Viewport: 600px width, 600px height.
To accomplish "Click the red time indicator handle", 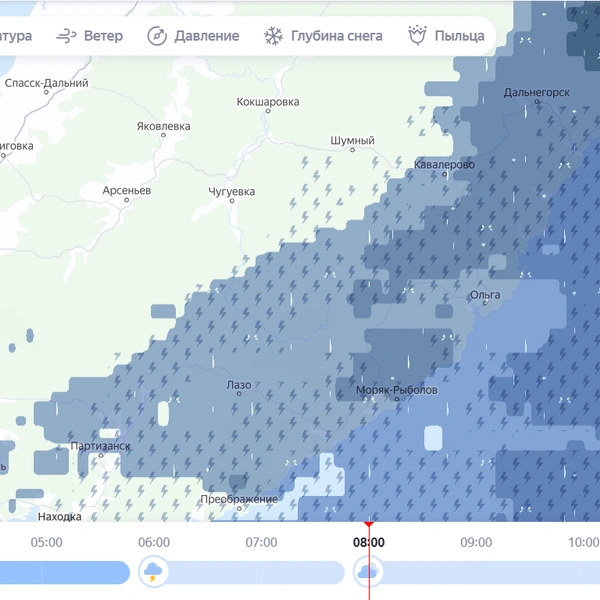I will click(x=369, y=524).
